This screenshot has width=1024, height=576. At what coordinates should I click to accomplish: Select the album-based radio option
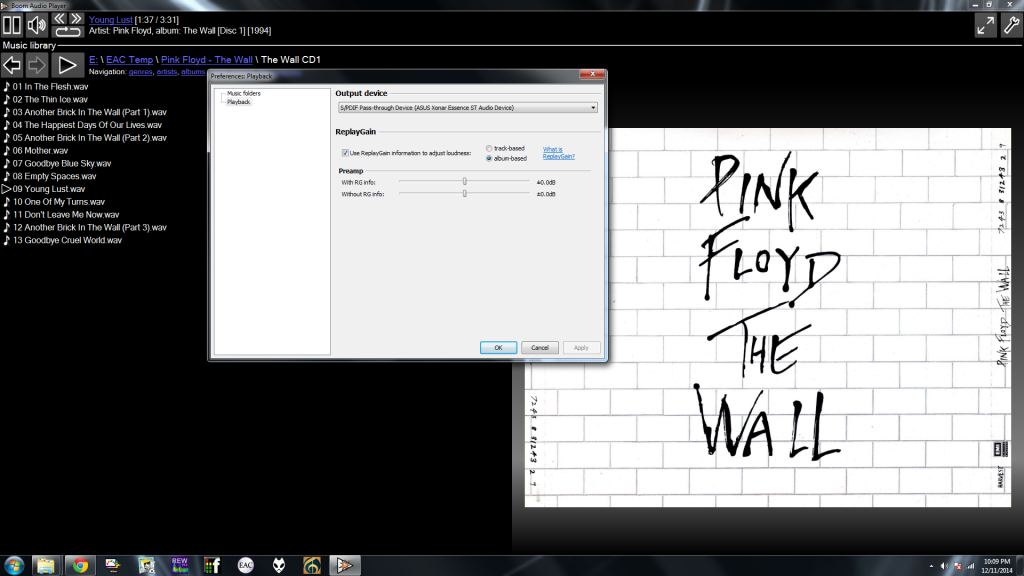point(488,158)
